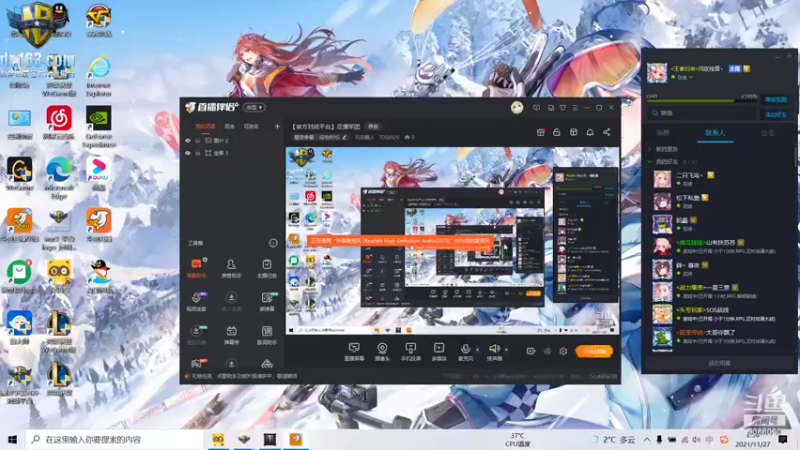
Task: Open the 主播任务 tool in the toolbox
Action: click(266, 268)
